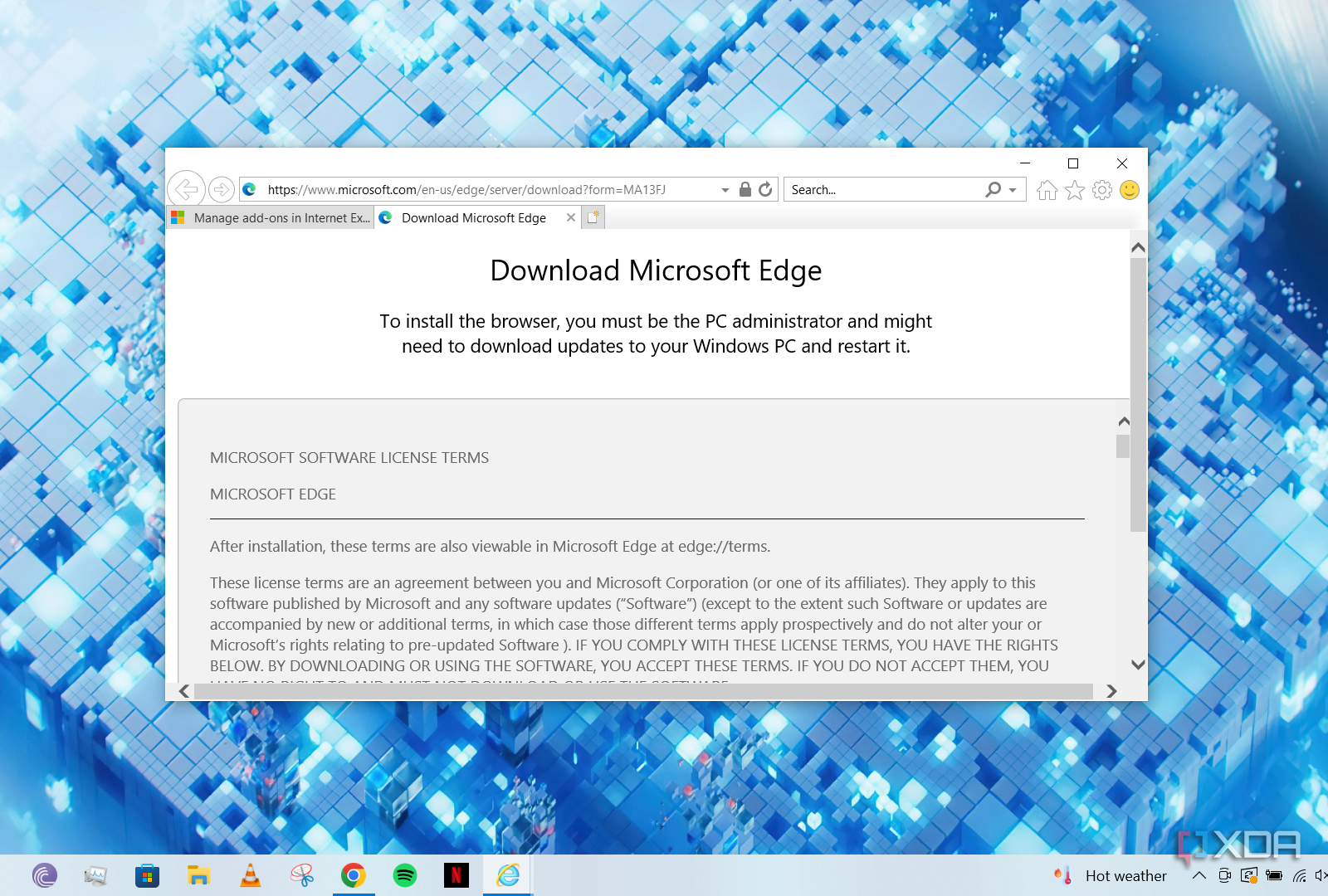
Task: Click the Hot weather taskbar widget
Action: point(1112,875)
